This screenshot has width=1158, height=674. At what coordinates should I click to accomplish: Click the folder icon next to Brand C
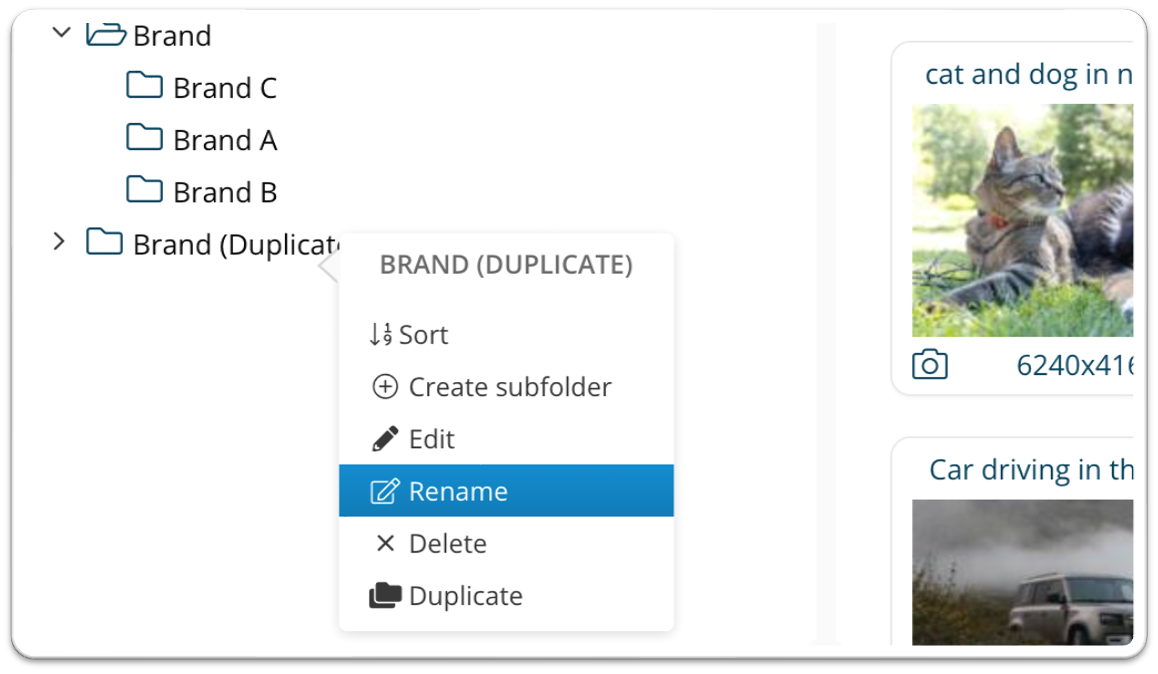coord(146,85)
